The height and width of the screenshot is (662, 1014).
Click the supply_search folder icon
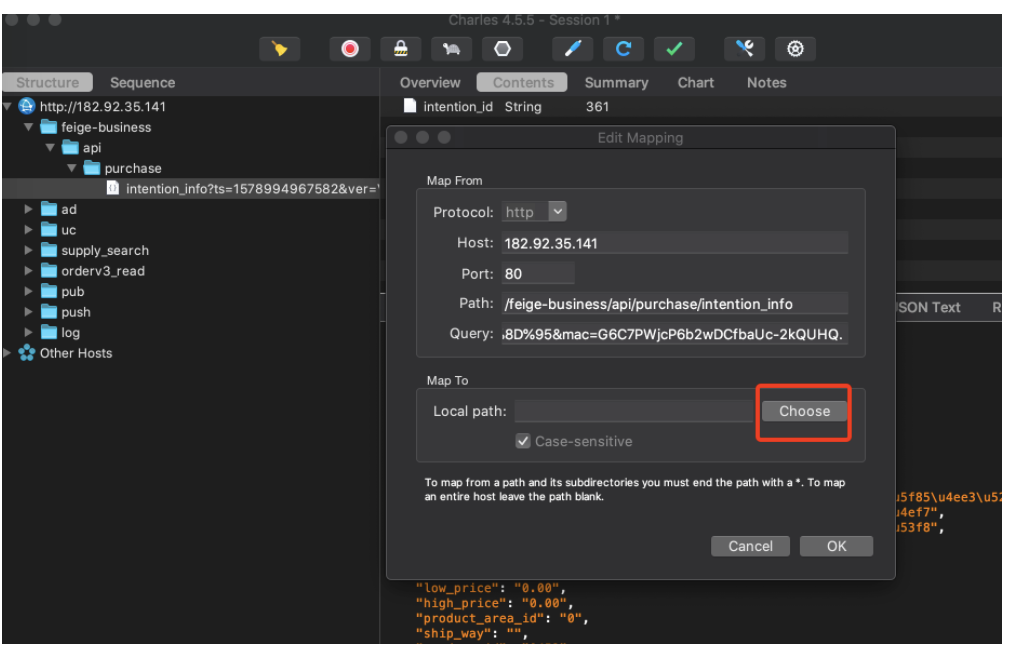tap(49, 250)
